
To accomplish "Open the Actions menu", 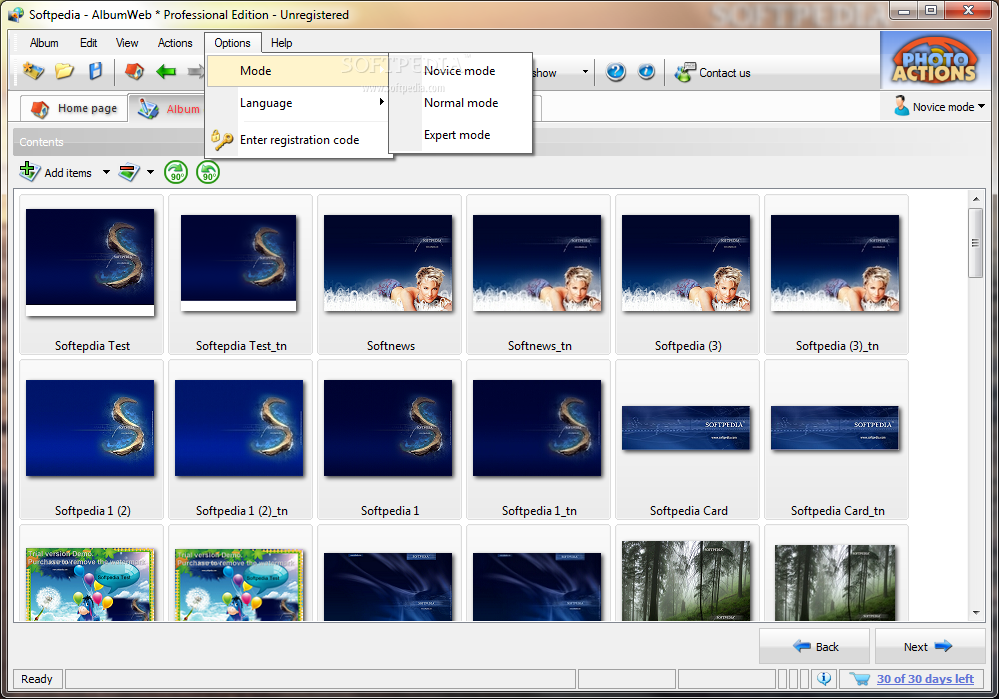I will click(x=175, y=43).
